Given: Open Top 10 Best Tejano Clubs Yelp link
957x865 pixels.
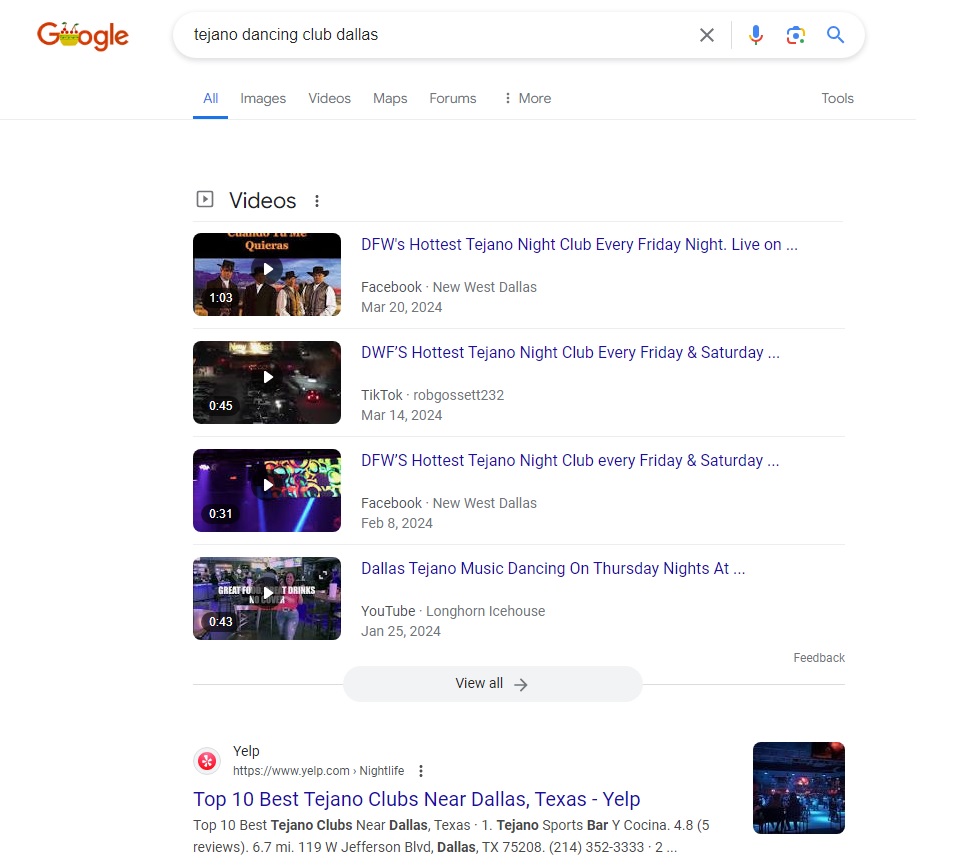Looking at the screenshot, I should pyautogui.click(x=416, y=799).
